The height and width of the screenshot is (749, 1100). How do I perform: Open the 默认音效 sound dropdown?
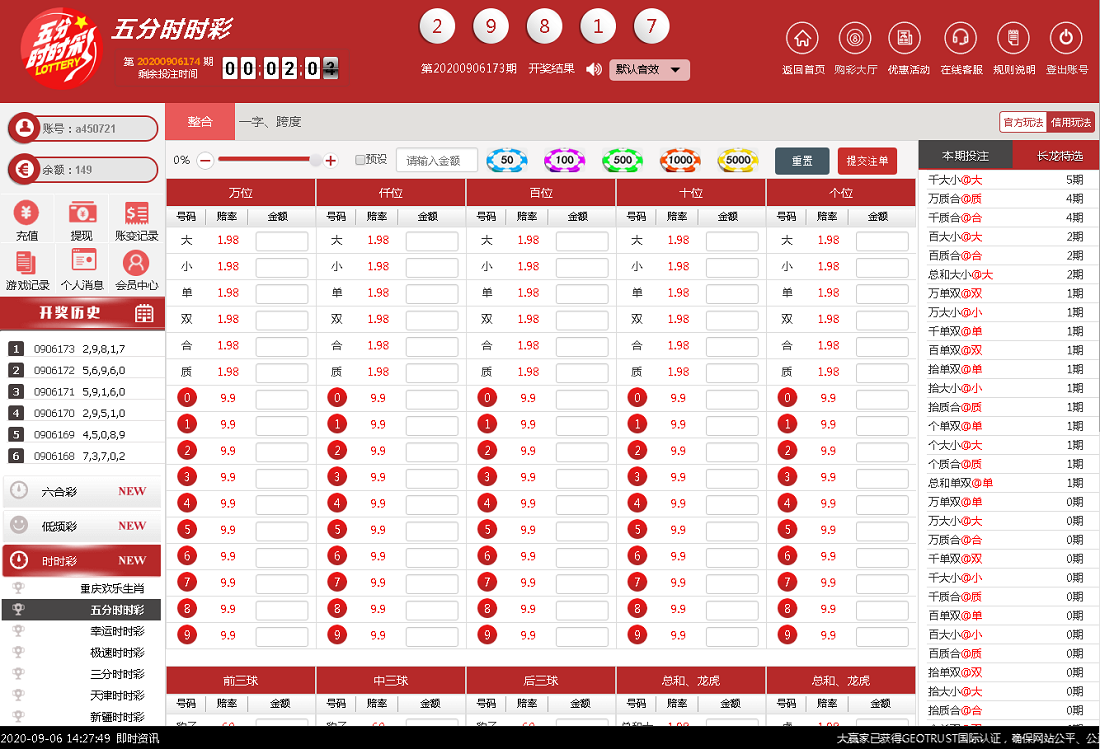click(649, 70)
